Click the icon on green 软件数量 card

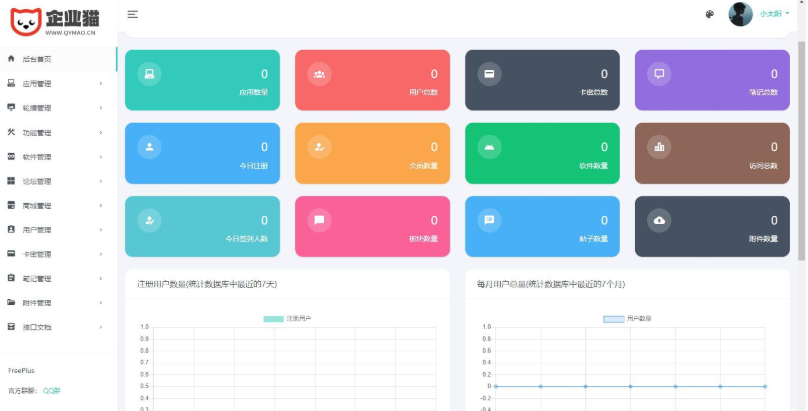[x=489, y=146]
